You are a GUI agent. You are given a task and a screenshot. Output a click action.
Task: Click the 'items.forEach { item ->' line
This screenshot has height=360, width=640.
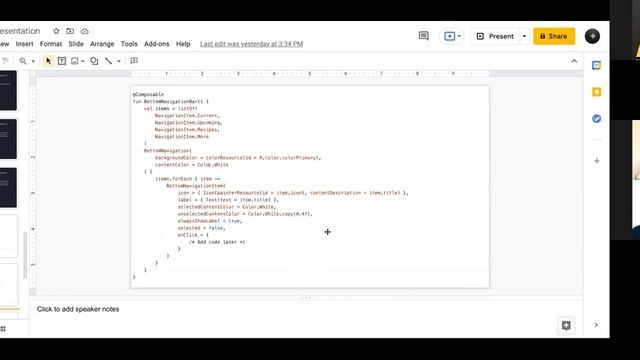[x=187, y=179]
